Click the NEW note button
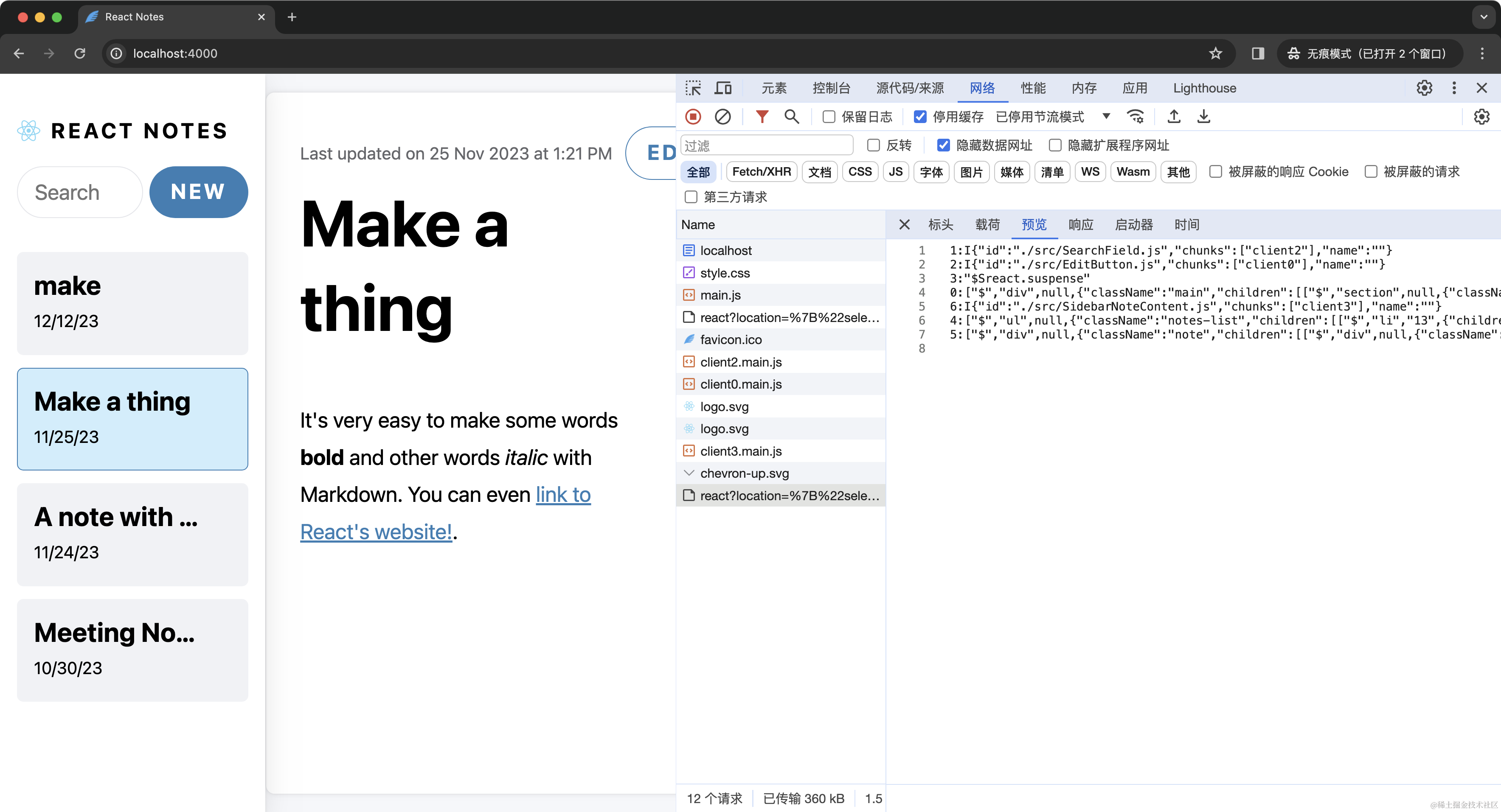1501x812 pixels. [198, 192]
